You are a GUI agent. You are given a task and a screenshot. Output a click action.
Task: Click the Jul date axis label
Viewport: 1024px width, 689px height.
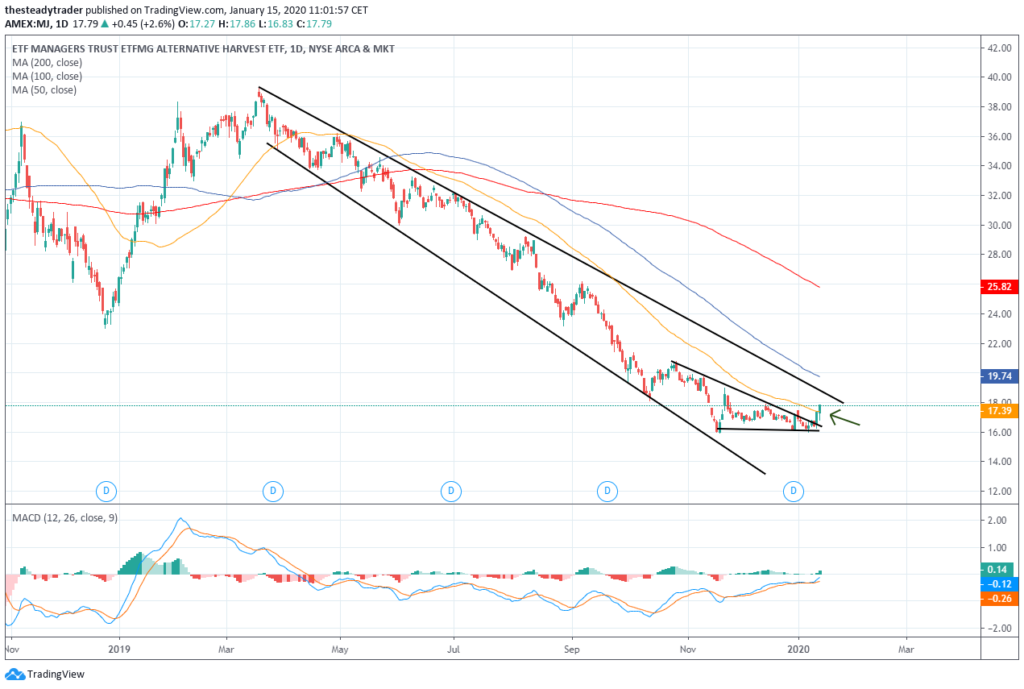coord(453,649)
